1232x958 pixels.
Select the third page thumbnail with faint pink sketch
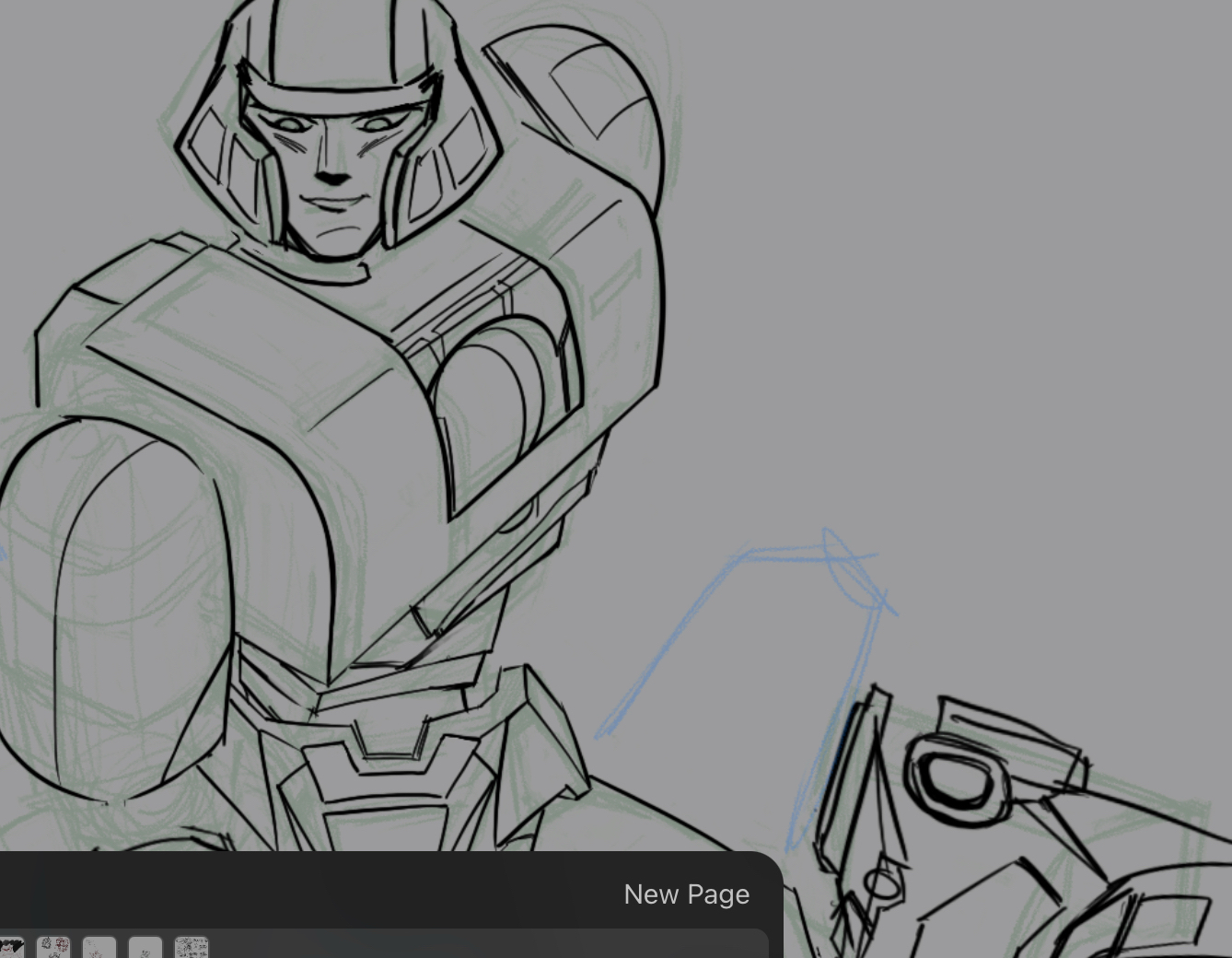click(99, 947)
